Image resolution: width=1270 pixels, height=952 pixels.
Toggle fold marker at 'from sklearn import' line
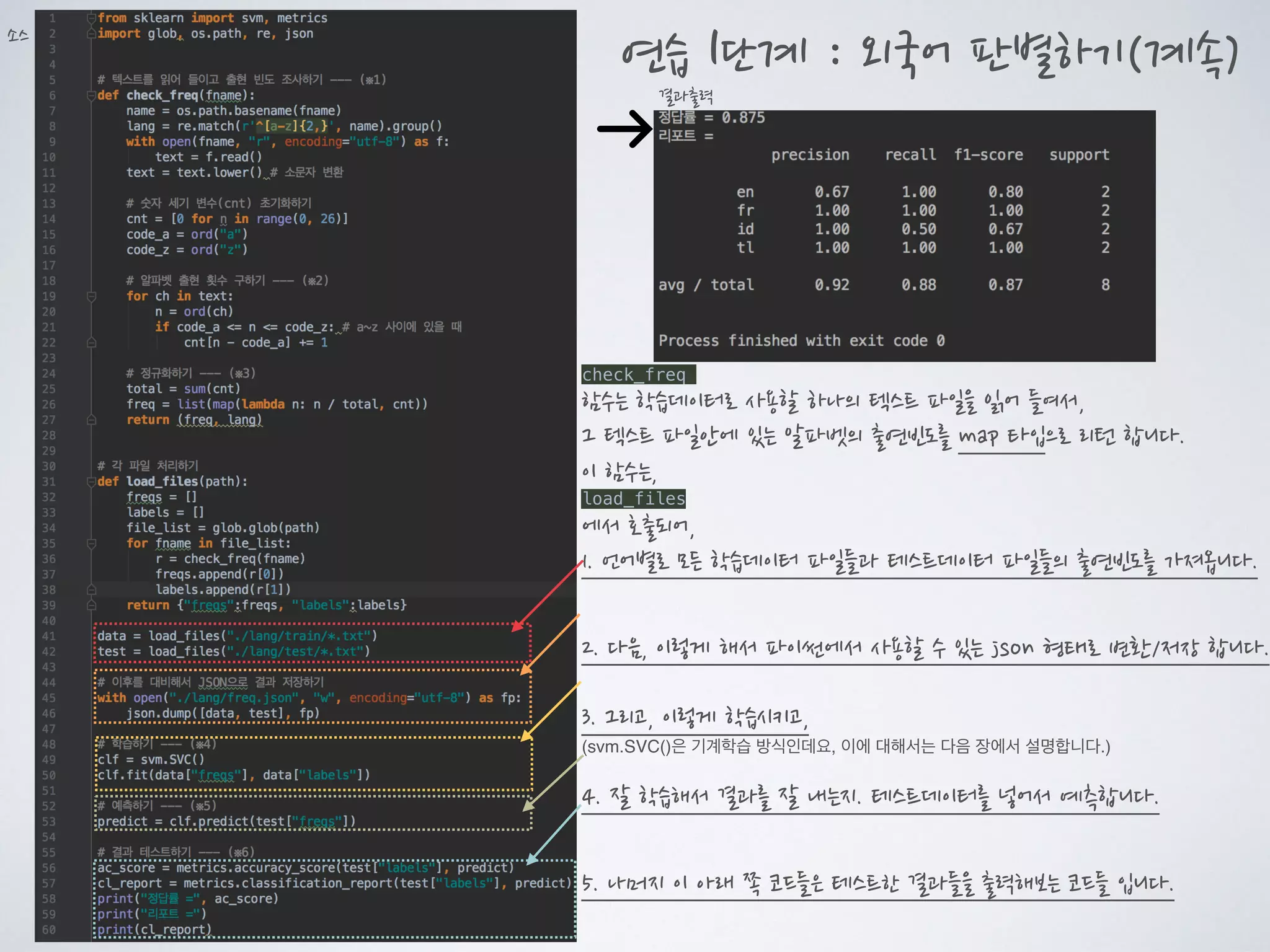(x=92, y=18)
